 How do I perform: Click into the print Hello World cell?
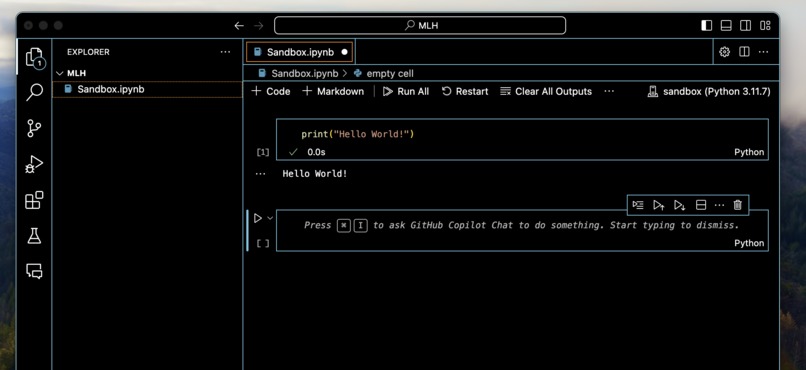tap(522, 134)
